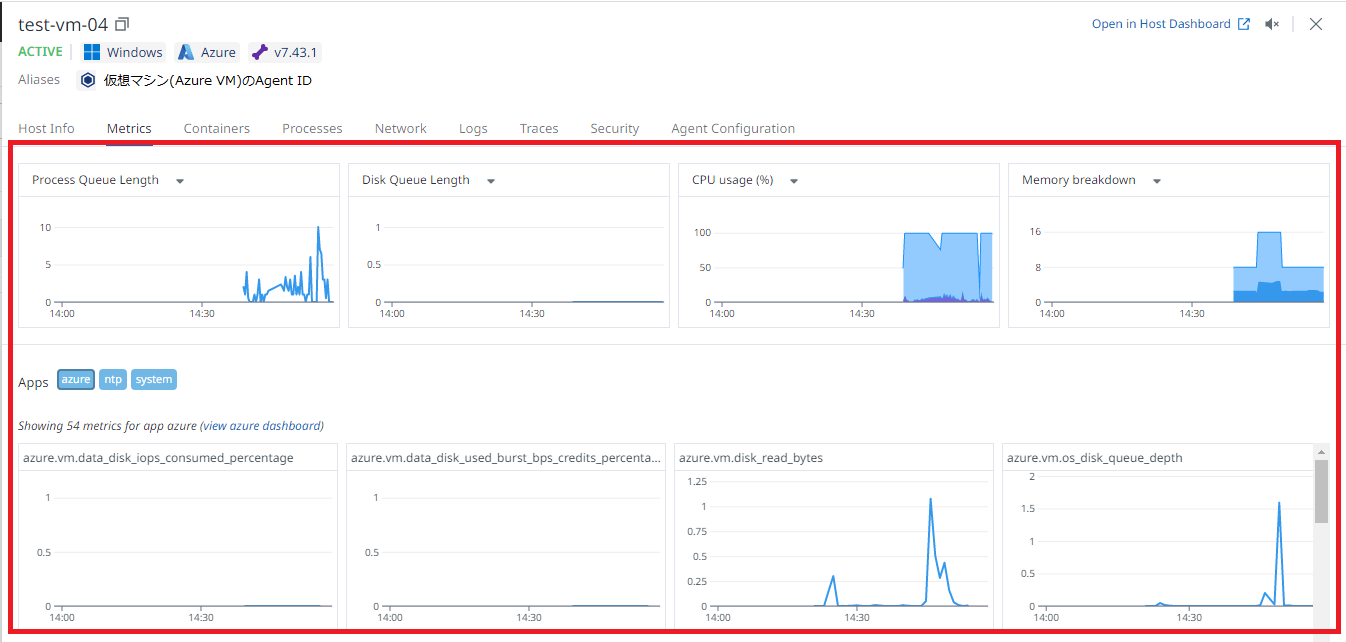Click the agent version v7.43.1 bone icon
This screenshot has height=642, width=1346.
tap(260, 52)
